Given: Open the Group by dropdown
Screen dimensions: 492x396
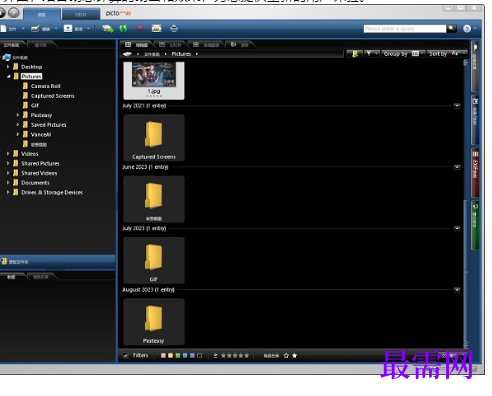Looking at the screenshot, I should [403, 54].
